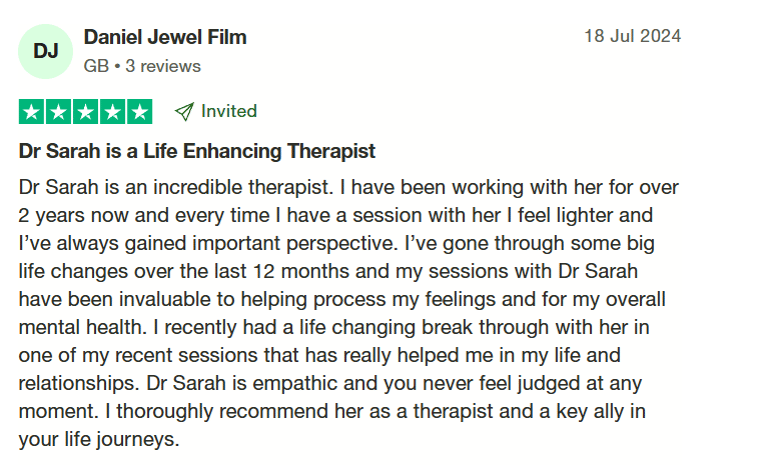This screenshot has width=768, height=465.
Task: Click the paper plane Invited icon
Action: tap(184, 112)
